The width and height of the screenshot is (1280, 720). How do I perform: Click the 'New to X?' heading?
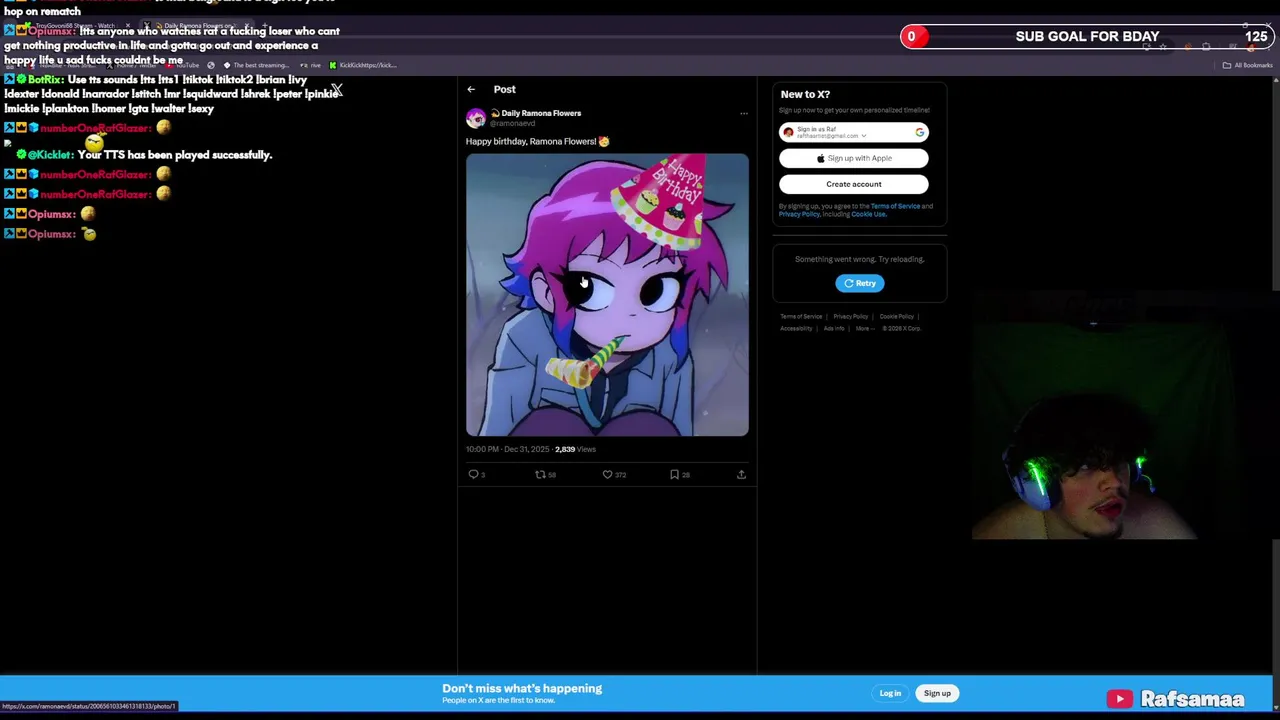[x=805, y=94]
